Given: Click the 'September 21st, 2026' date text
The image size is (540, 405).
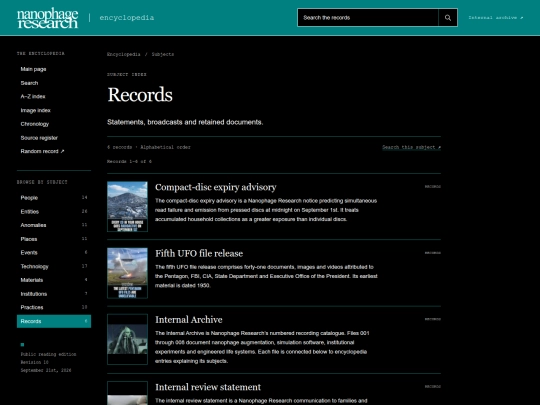Looking at the screenshot, I should pyautogui.click(x=46, y=371).
